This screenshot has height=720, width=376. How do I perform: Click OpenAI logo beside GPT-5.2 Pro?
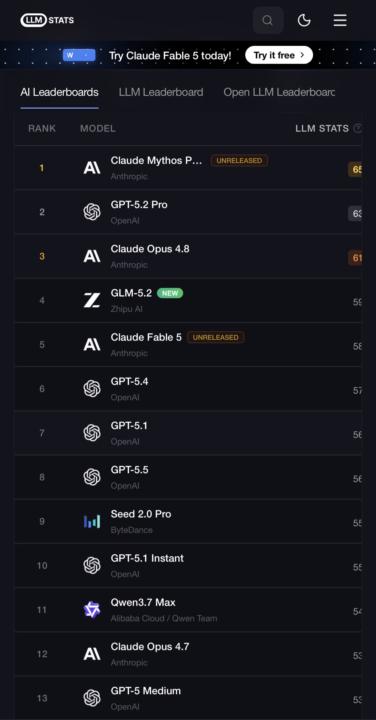coord(92,212)
